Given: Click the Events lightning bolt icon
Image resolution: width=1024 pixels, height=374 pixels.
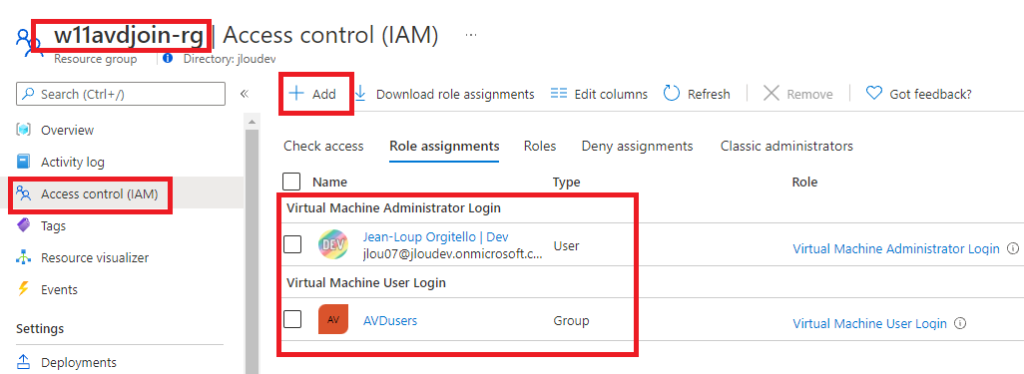Looking at the screenshot, I should coord(24,289).
